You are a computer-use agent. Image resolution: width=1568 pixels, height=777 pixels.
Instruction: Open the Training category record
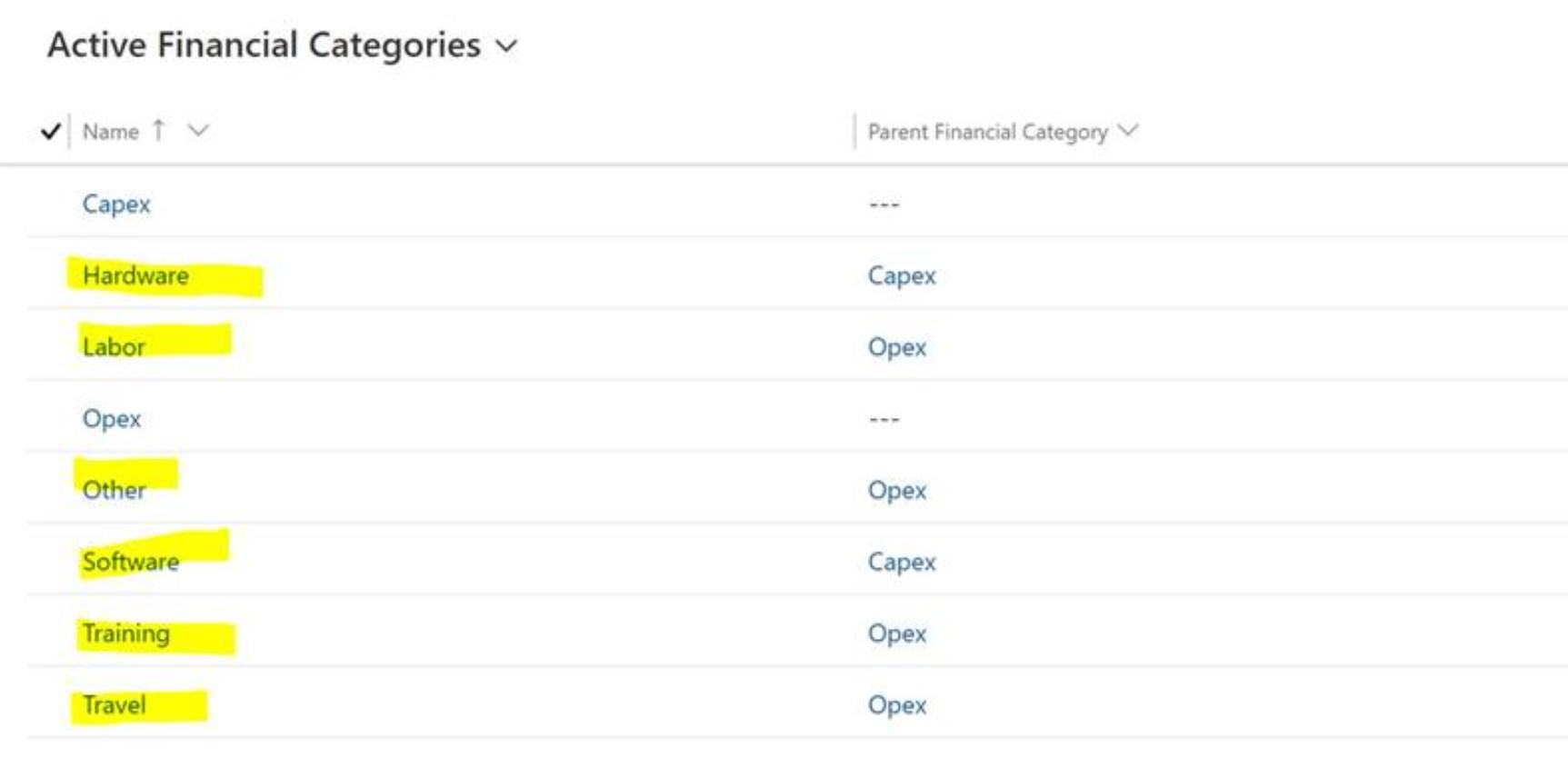tap(126, 633)
